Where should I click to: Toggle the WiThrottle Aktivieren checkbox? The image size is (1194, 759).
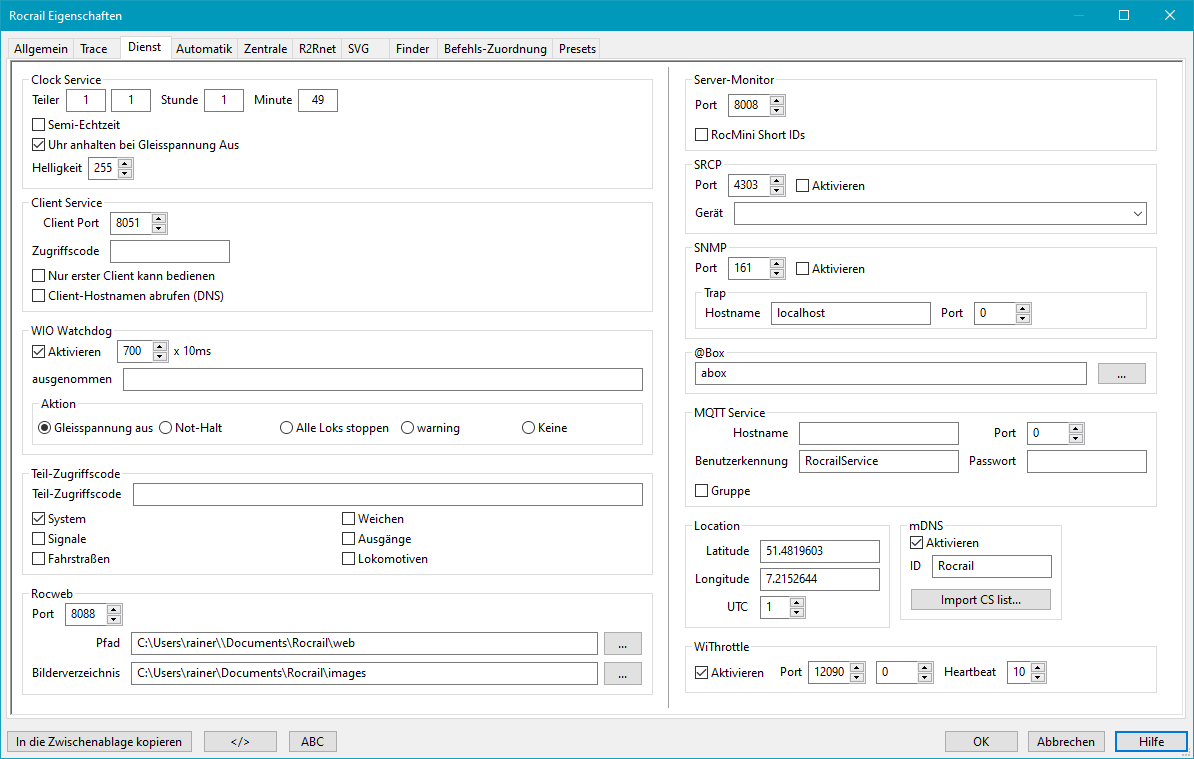click(x=701, y=673)
